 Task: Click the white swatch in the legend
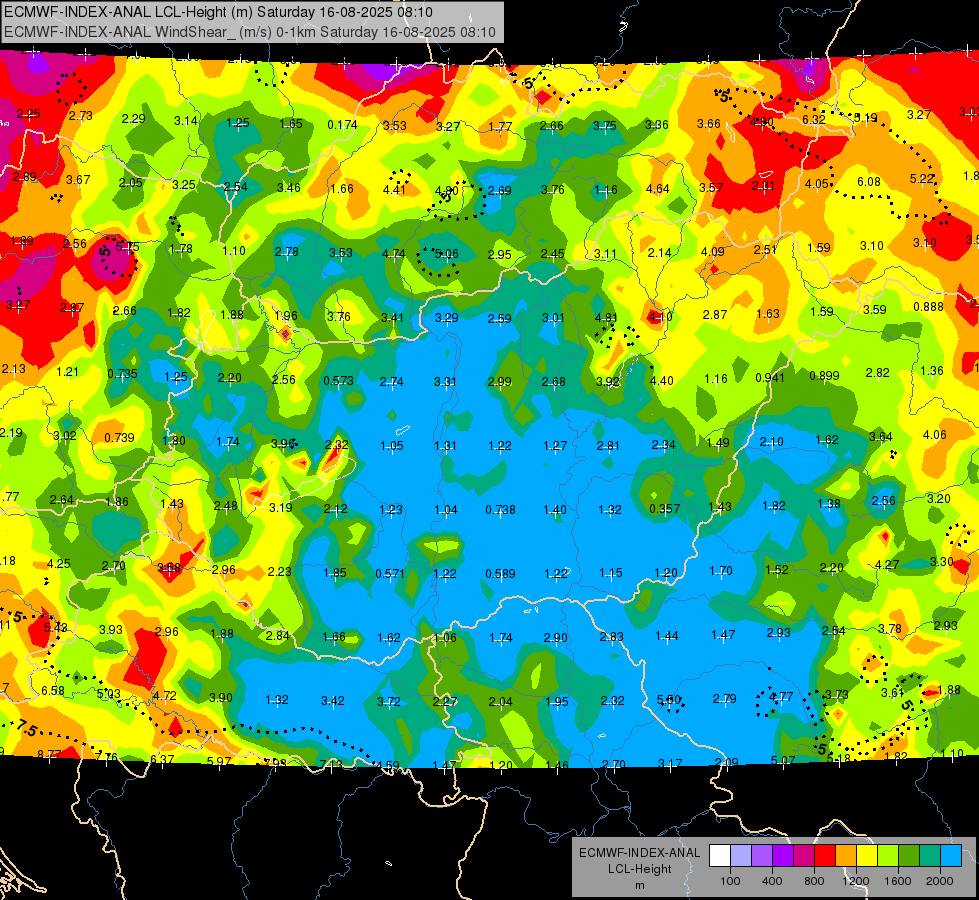[x=720, y=855]
